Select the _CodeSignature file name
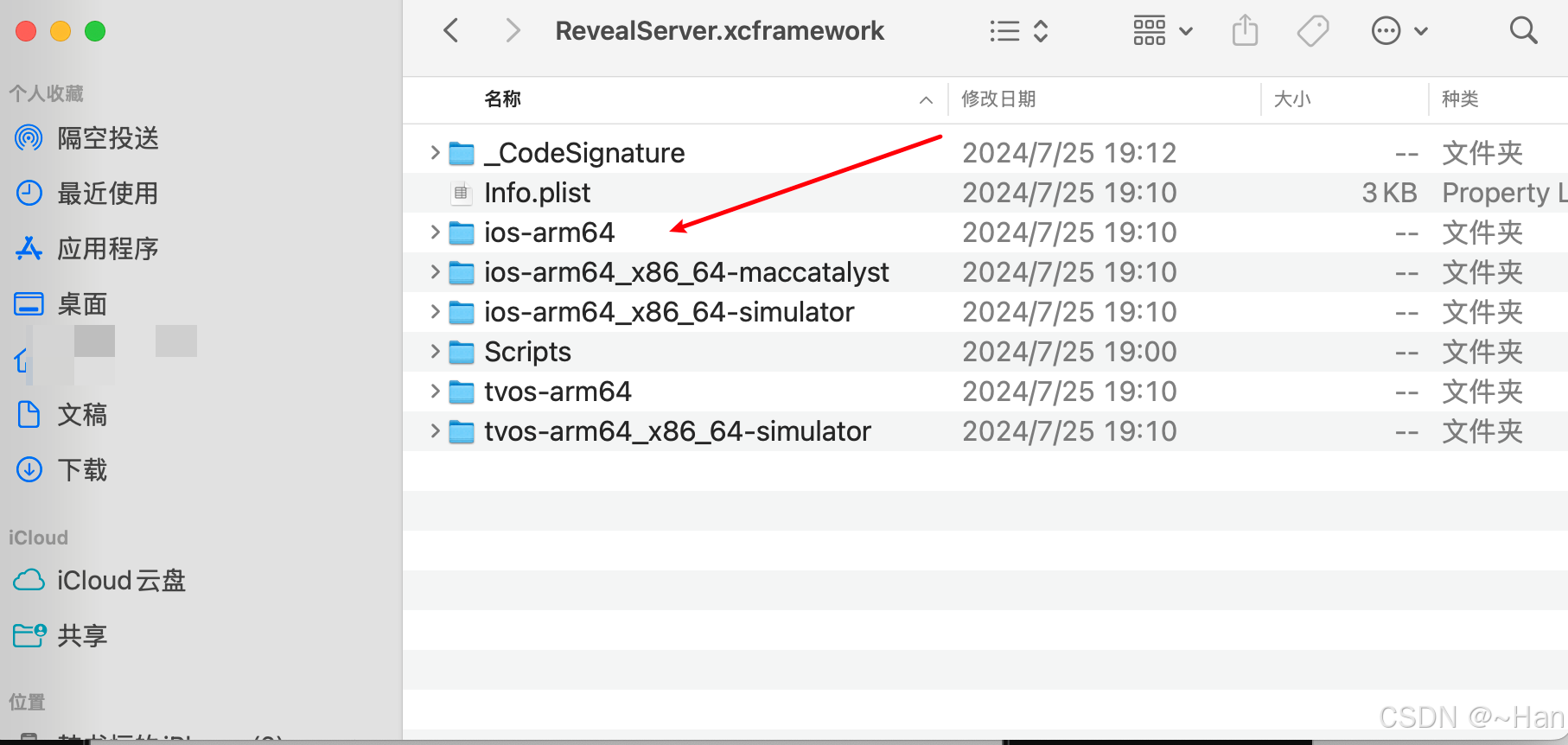1568x745 pixels. pos(584,154)
